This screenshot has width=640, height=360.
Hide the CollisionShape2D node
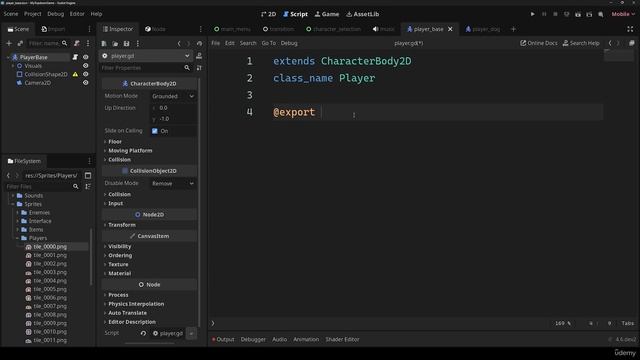point(86,74)
